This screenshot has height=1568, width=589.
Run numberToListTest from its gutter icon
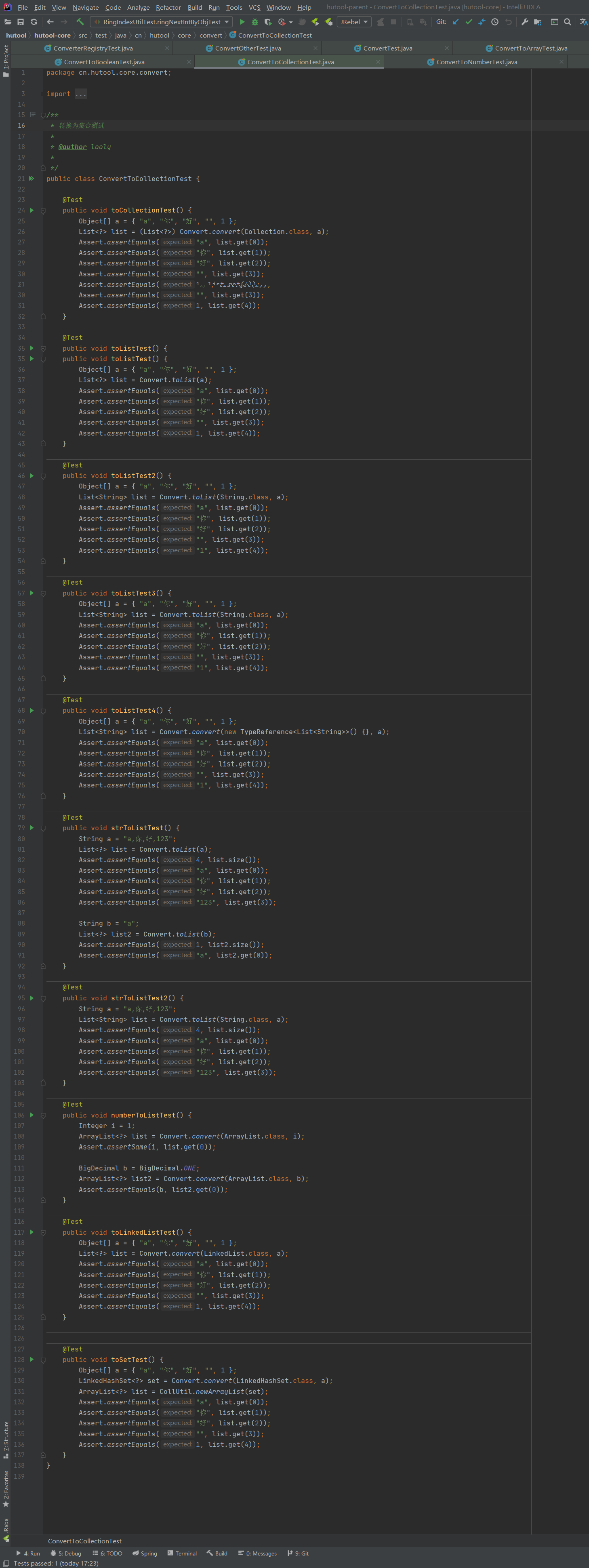[32, 1115]
